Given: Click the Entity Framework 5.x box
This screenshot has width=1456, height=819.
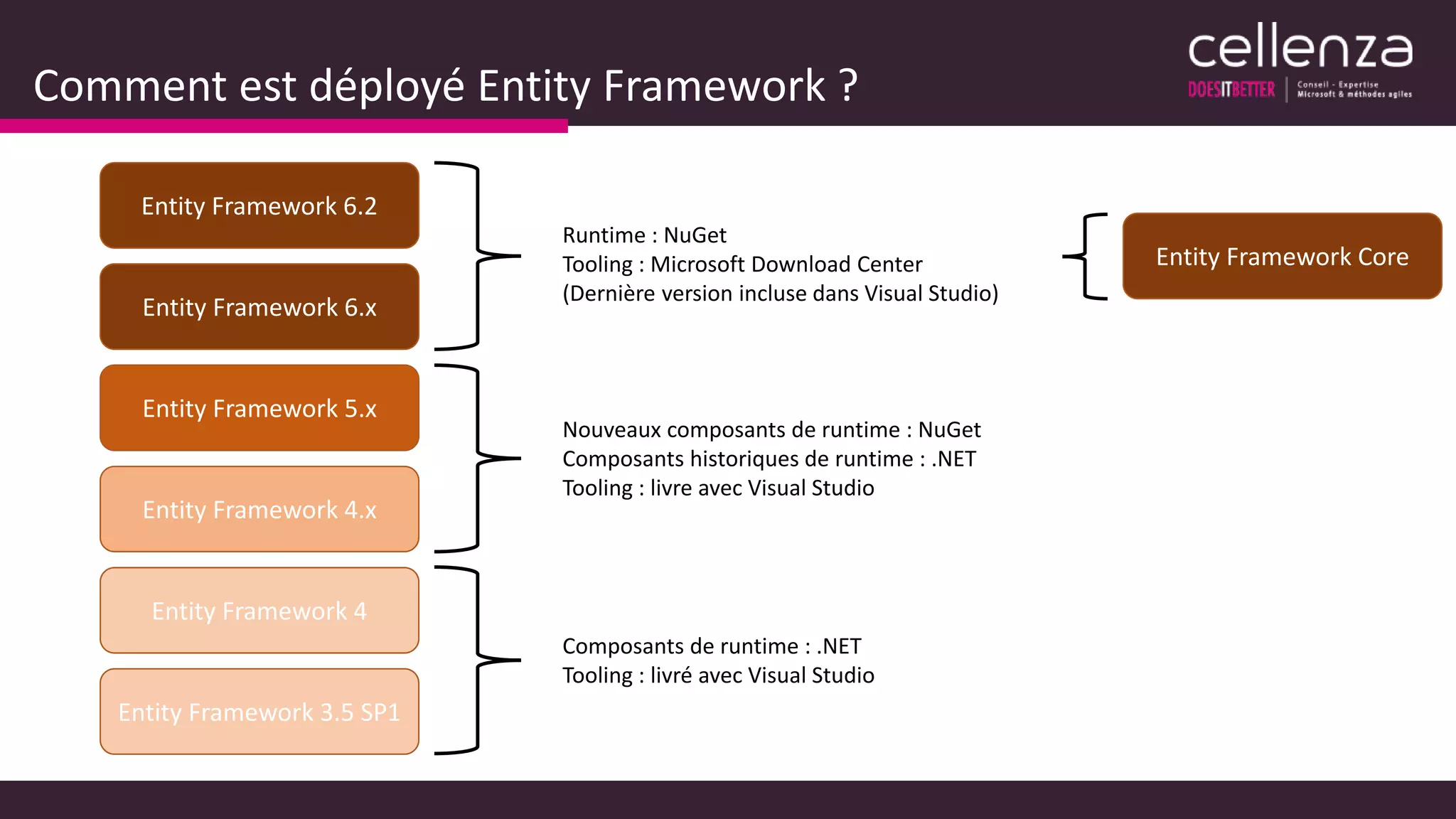Looking at the screenshot, I should pos(259,408).
